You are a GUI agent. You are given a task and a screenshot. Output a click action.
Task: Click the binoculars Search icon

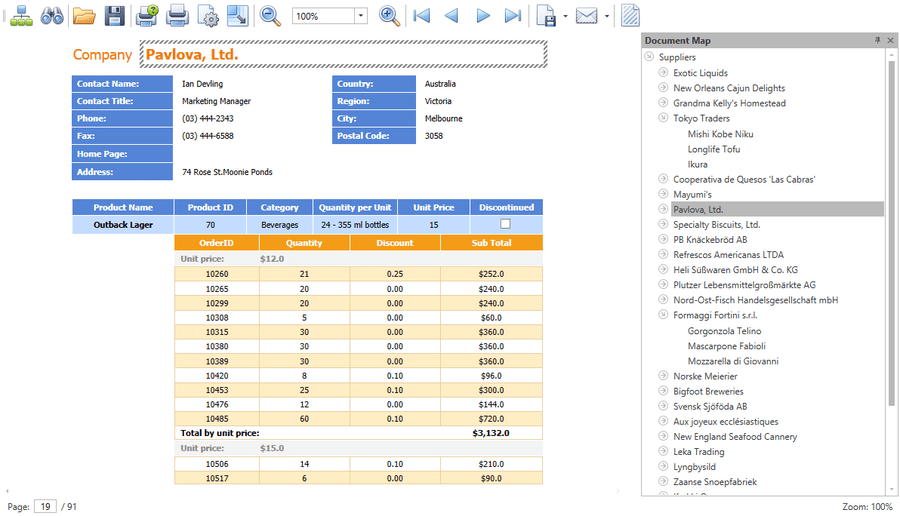pyautogui.click(x=52, y=15)
